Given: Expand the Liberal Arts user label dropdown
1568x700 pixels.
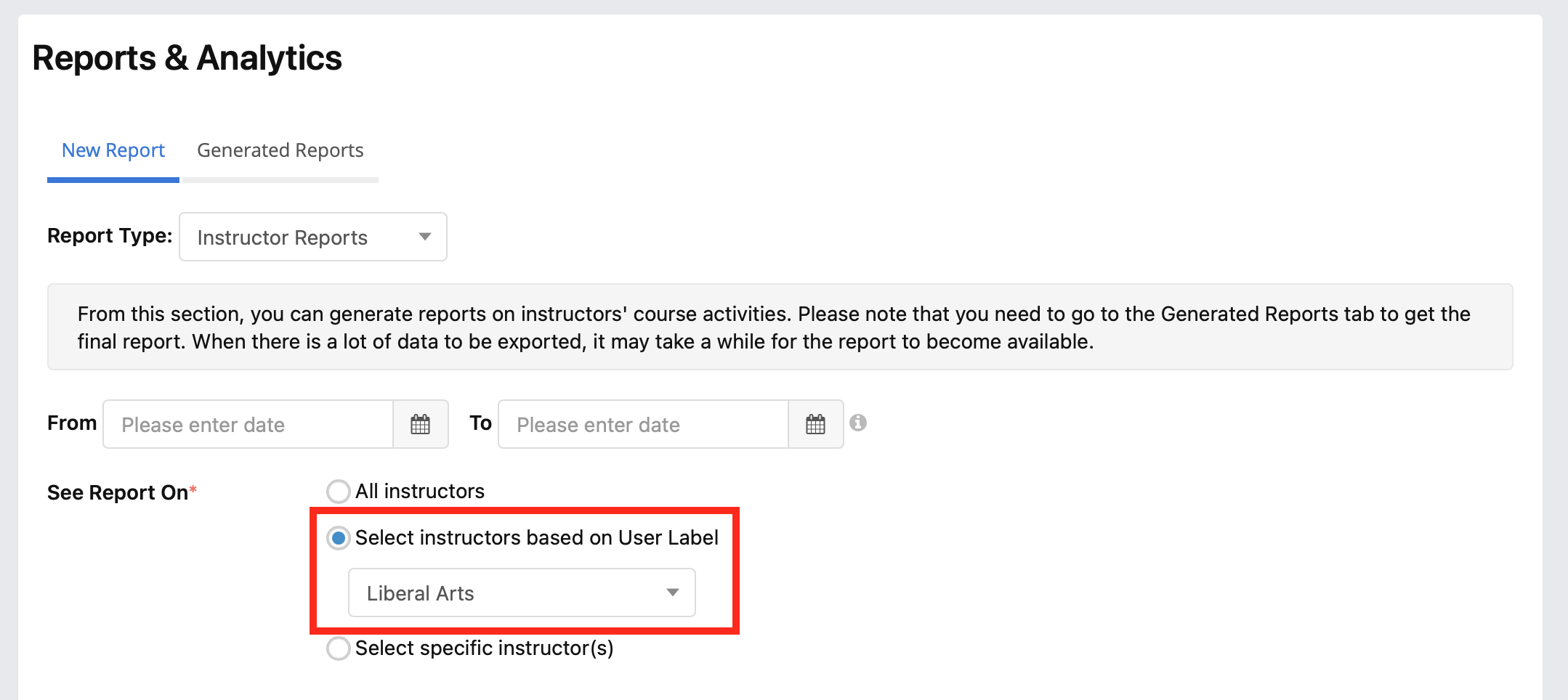Looking at the screenshot, I should tap(522, 593).
